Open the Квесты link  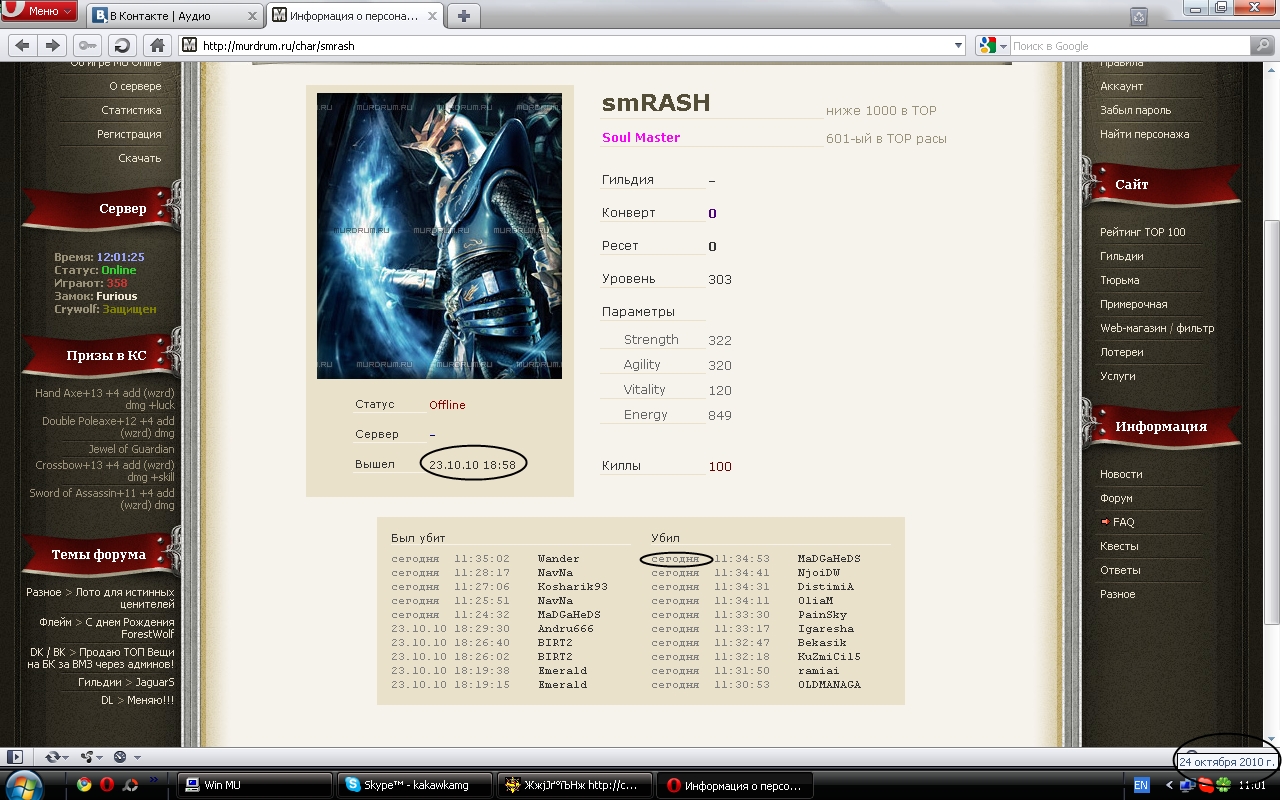pos(1119,546)
